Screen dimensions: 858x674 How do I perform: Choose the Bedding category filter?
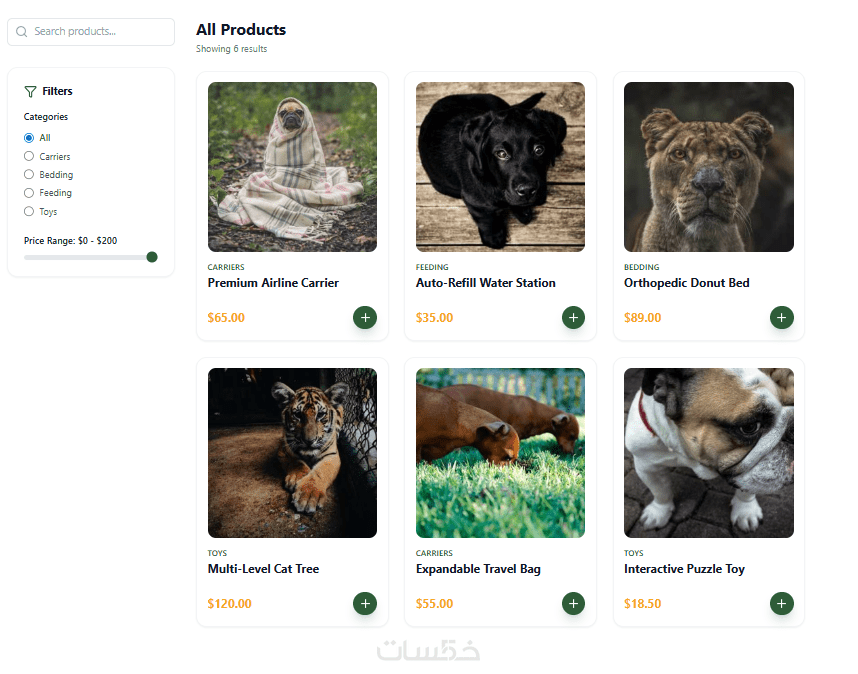pos(29,175)
